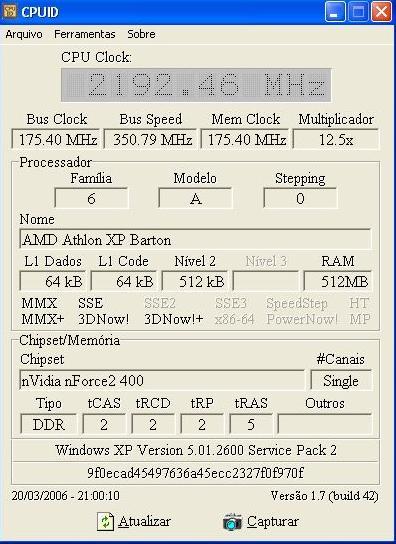This screenshot has height=544, width=396.
Task: Click the green refresh icon beside Atualizar
Action: [105, 521]
